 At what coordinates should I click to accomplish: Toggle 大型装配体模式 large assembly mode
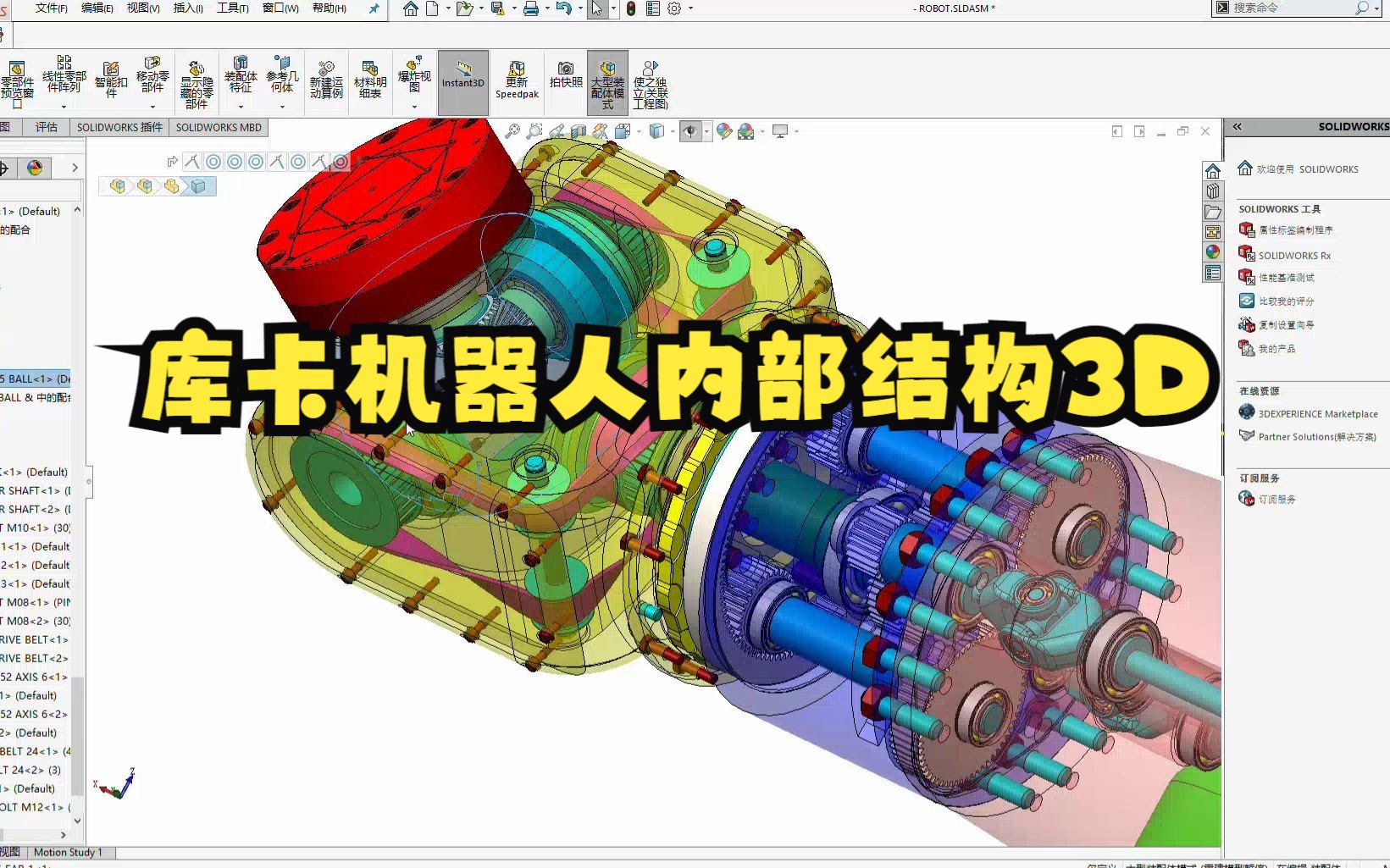[607, 83]
